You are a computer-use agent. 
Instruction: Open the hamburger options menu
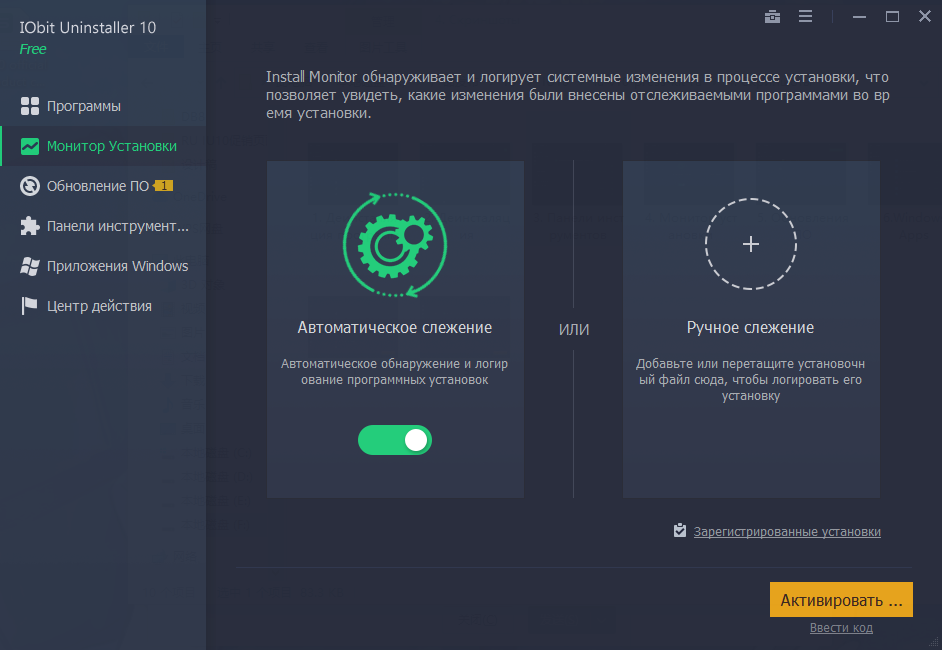pyautogui.click(x=805, y=17)
